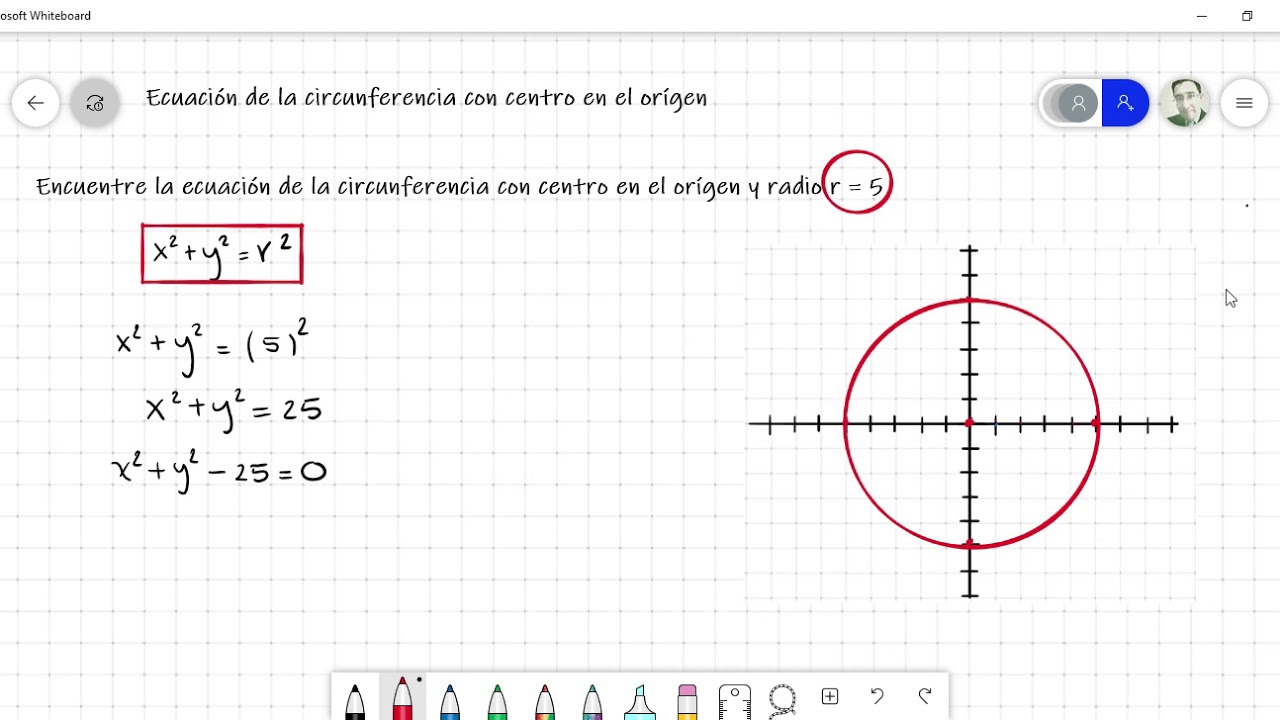Redo the last action
The width and height of the screenshot is (1280, 720).
(925, 696)
